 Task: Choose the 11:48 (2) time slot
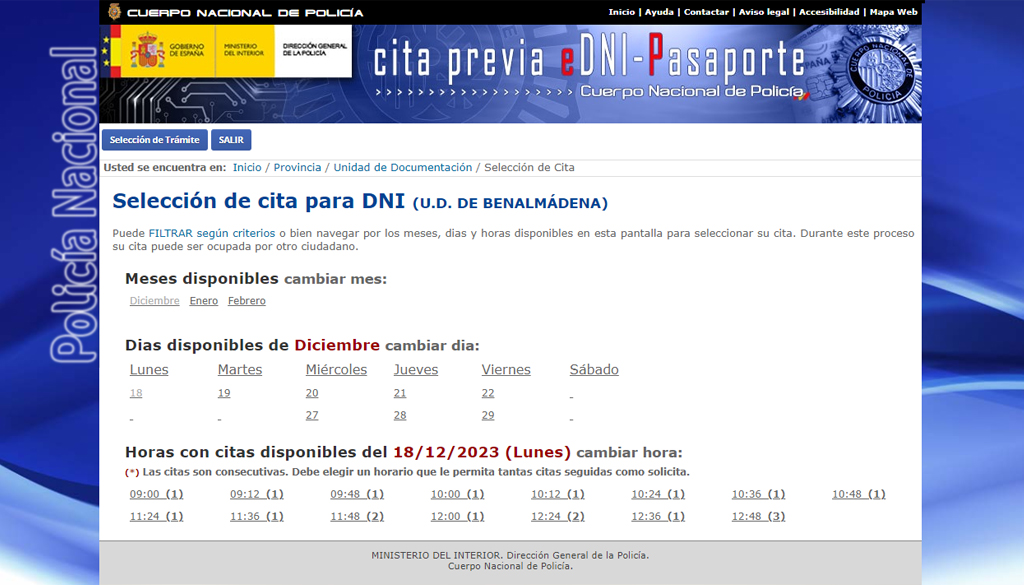click(x=357, y=516)
